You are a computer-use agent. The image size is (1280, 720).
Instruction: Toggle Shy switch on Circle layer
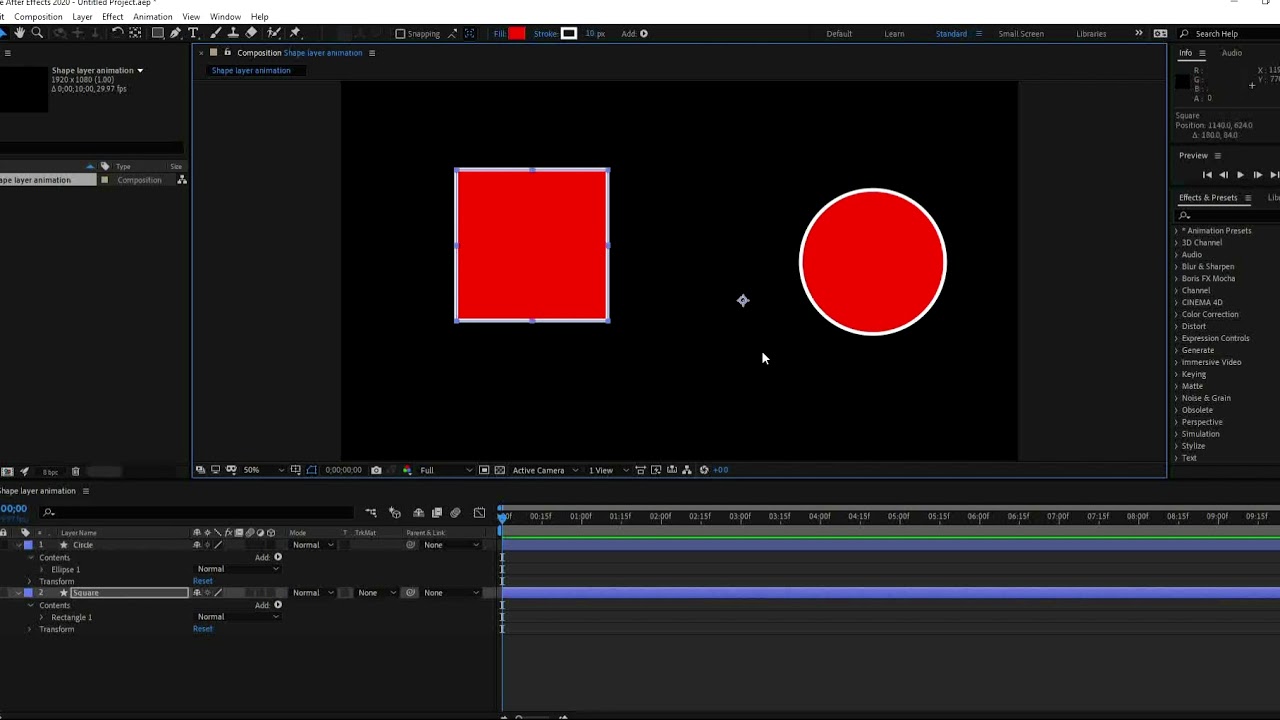tap(197, 545)
